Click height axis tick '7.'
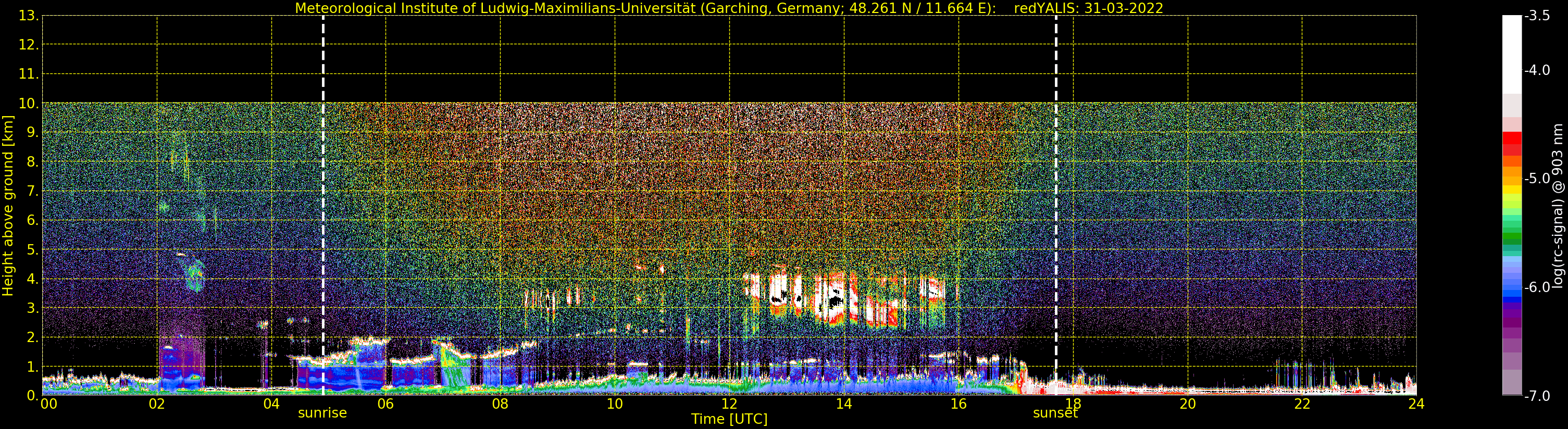 tap(33, 191)
